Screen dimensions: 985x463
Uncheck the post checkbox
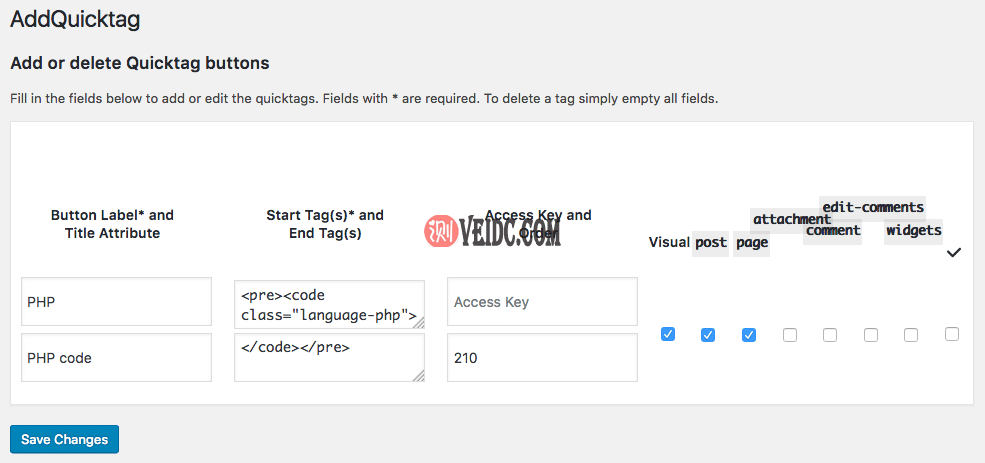click(708, 335)
